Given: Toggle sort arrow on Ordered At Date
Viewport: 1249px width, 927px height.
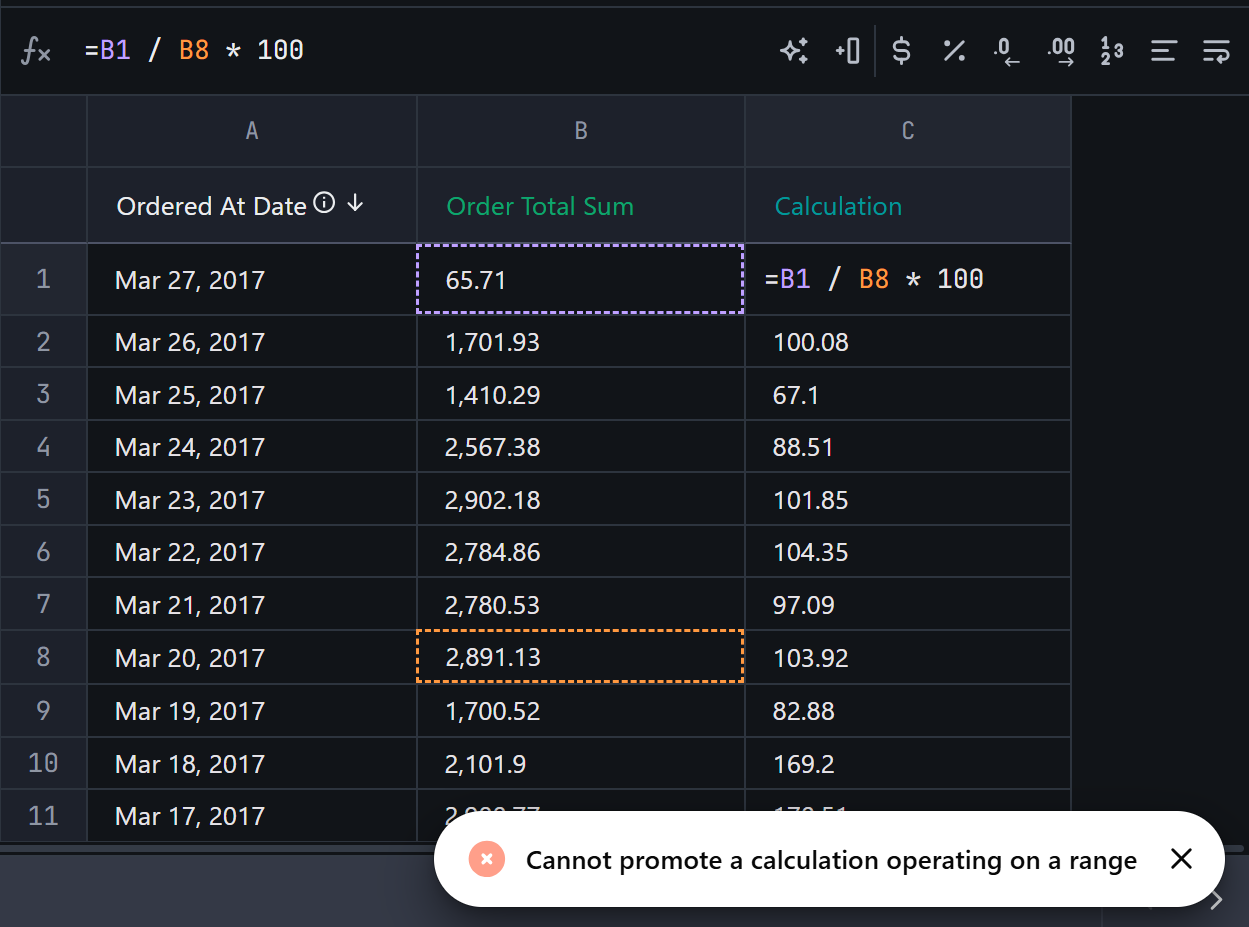Looking at the screenshot, I should coord(355,204).
